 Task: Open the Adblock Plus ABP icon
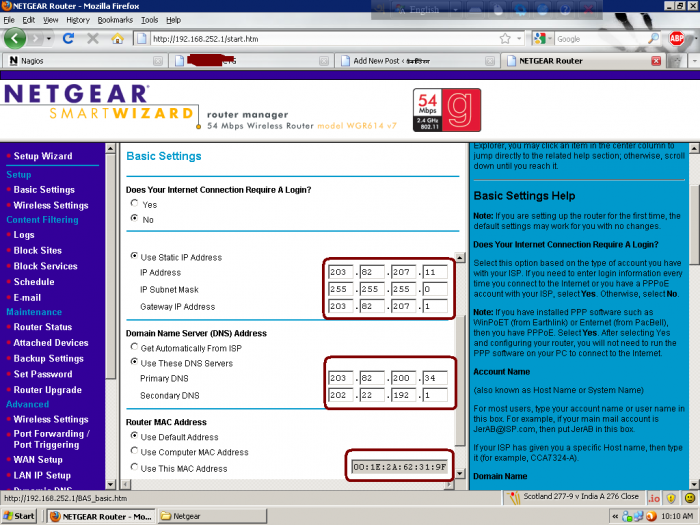(676, 38)
